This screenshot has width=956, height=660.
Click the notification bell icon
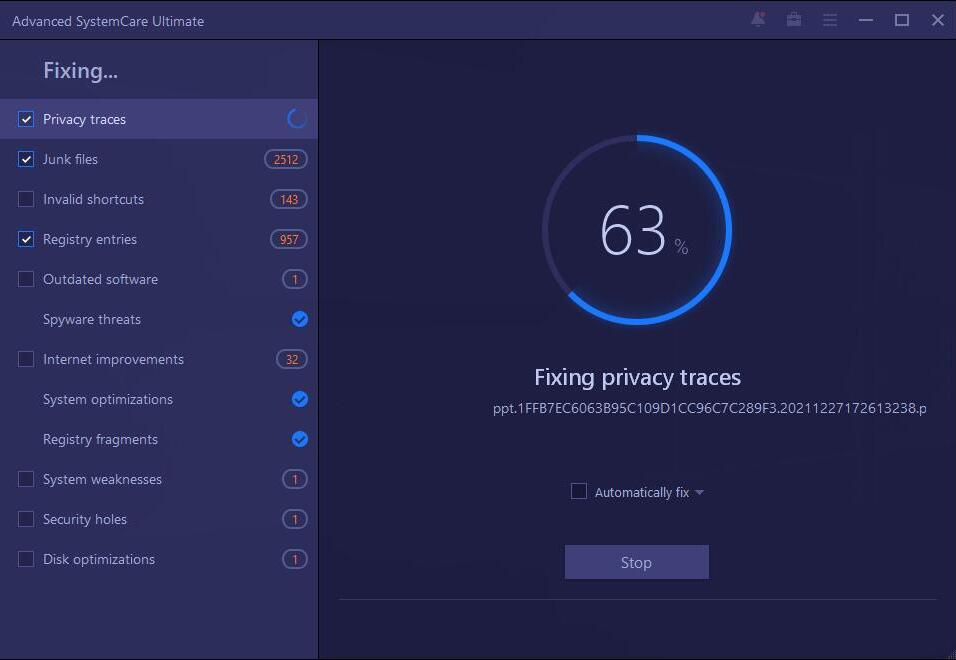(x=758, y=20)
